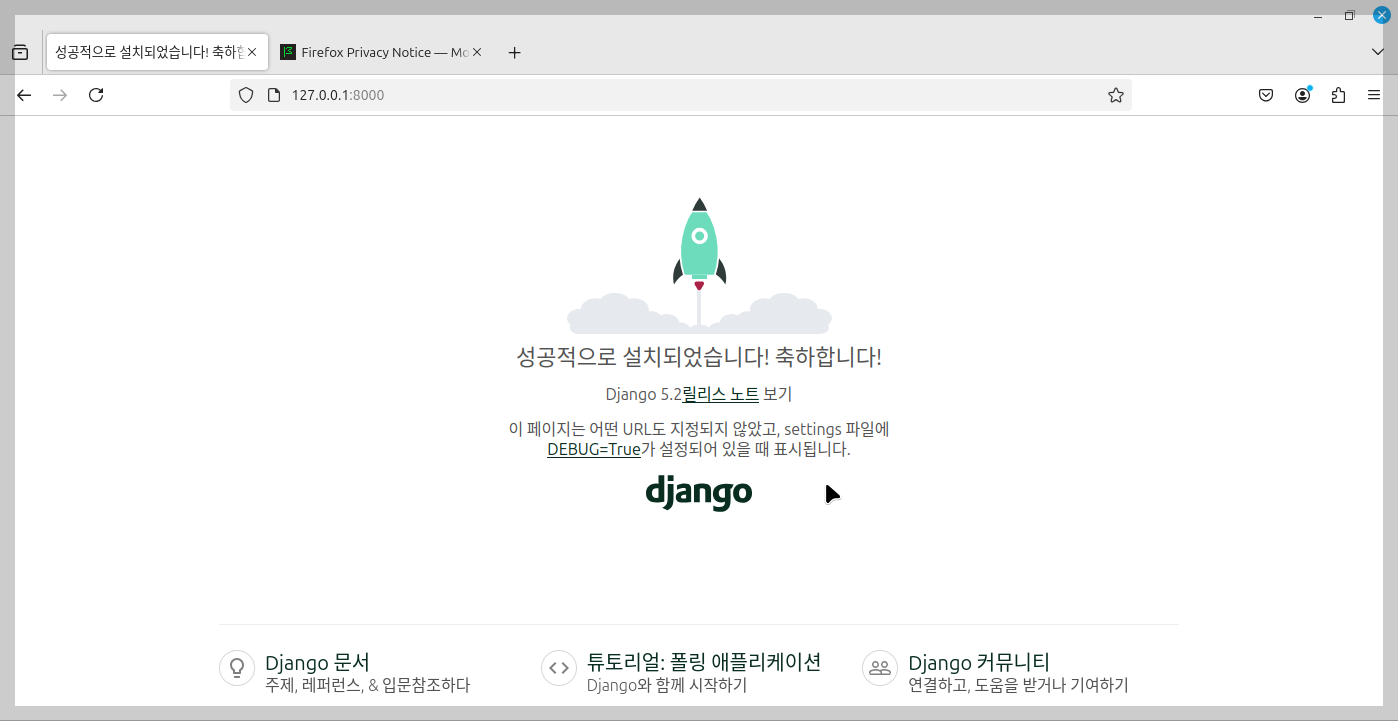Click the 성공적으로 설치되었습니다! 축하합니다! heading

point(699,357)
